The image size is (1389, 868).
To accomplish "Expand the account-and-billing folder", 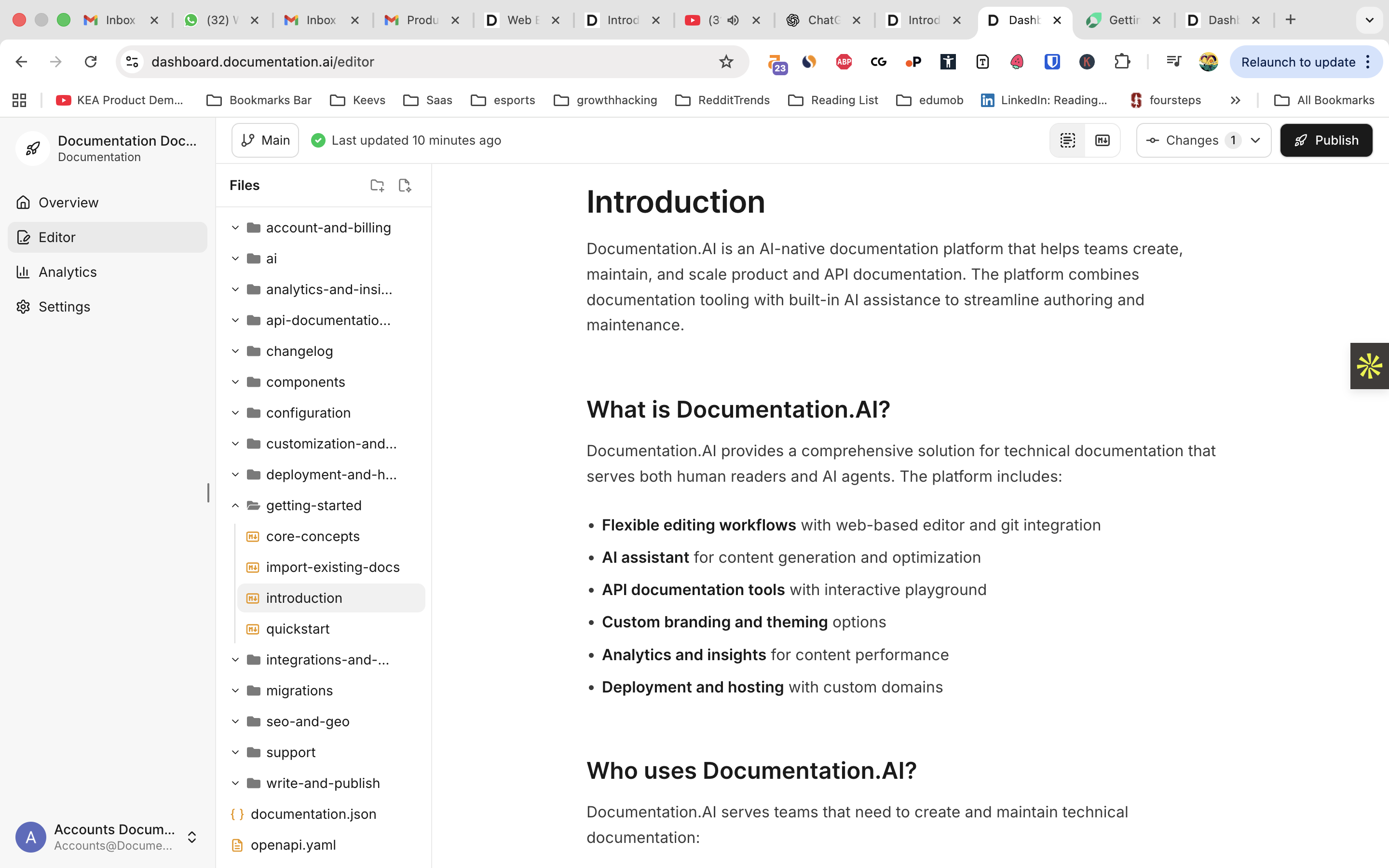I will [235, 227].
